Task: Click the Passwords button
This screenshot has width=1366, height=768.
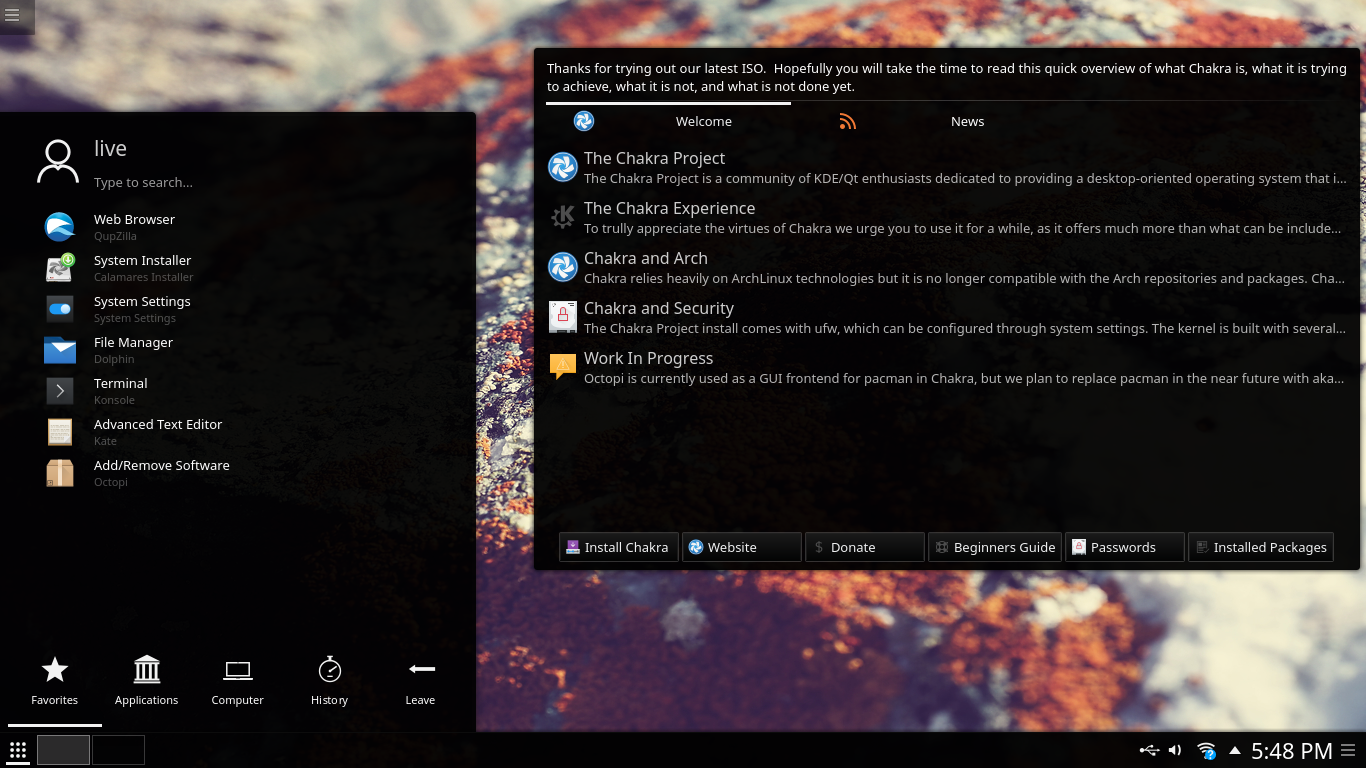Action: tap(1125, 547)
